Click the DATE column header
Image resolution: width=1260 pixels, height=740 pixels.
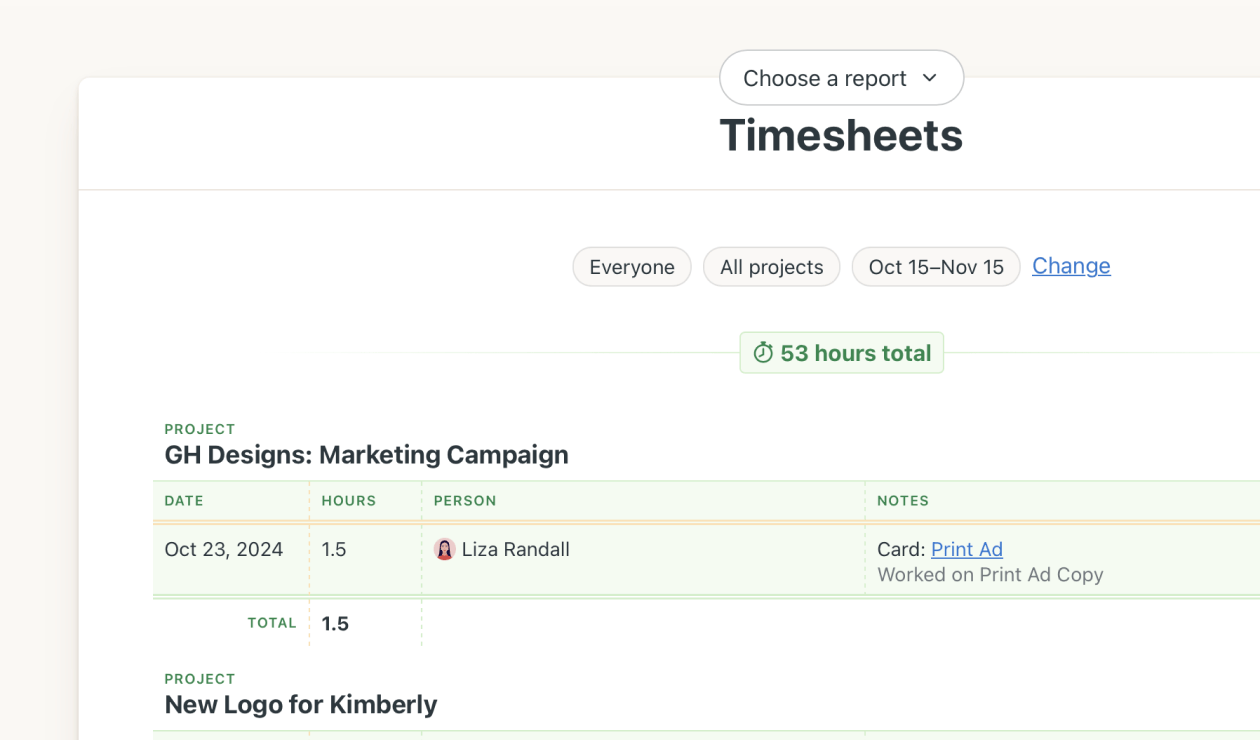coord(184,501)
